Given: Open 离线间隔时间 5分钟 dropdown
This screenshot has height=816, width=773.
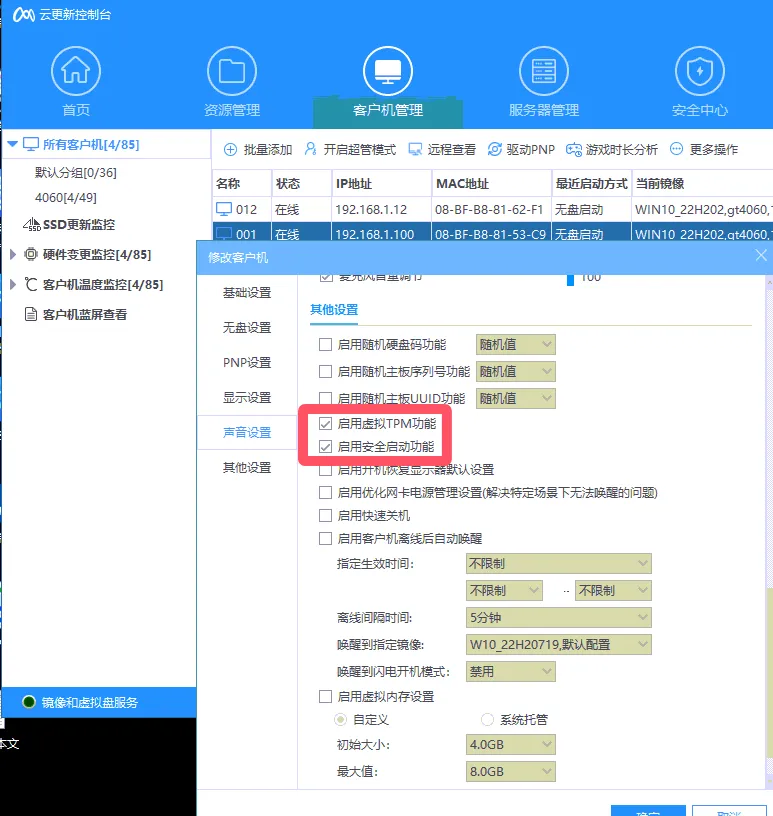Looking at the screenshot, I should pyautogui.click(x=559, y=618).
